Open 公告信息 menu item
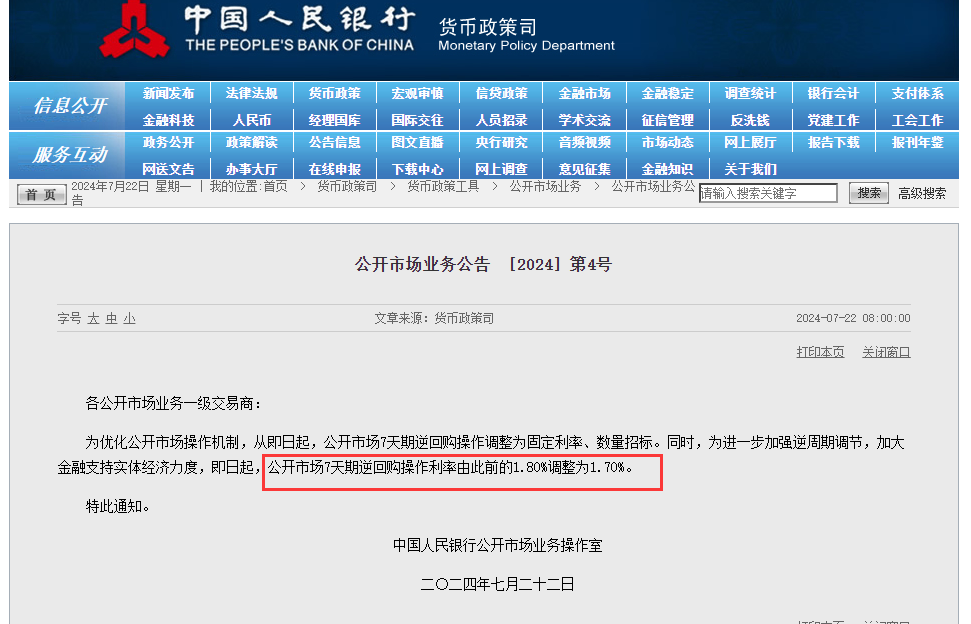The image size is (971, 624). click(x=334, y=142)
